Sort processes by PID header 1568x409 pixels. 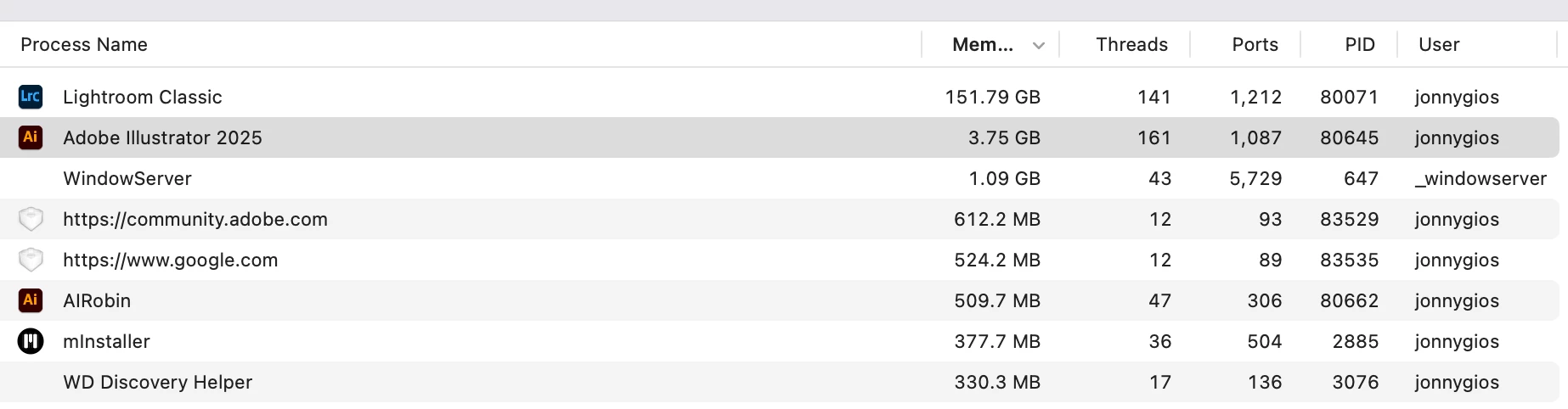point(1360,45)
